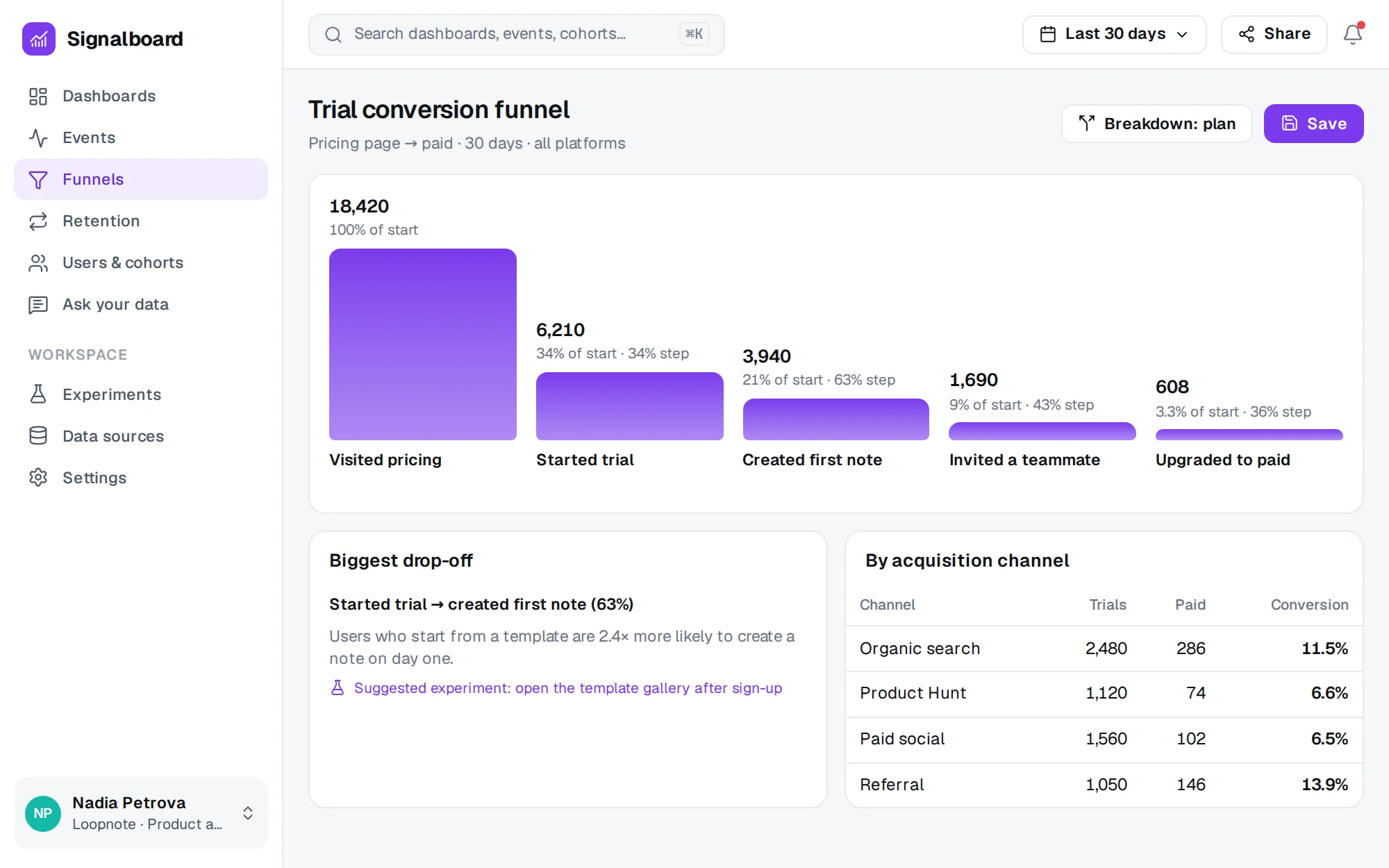Open the Retention loop icon

point(38,222)
